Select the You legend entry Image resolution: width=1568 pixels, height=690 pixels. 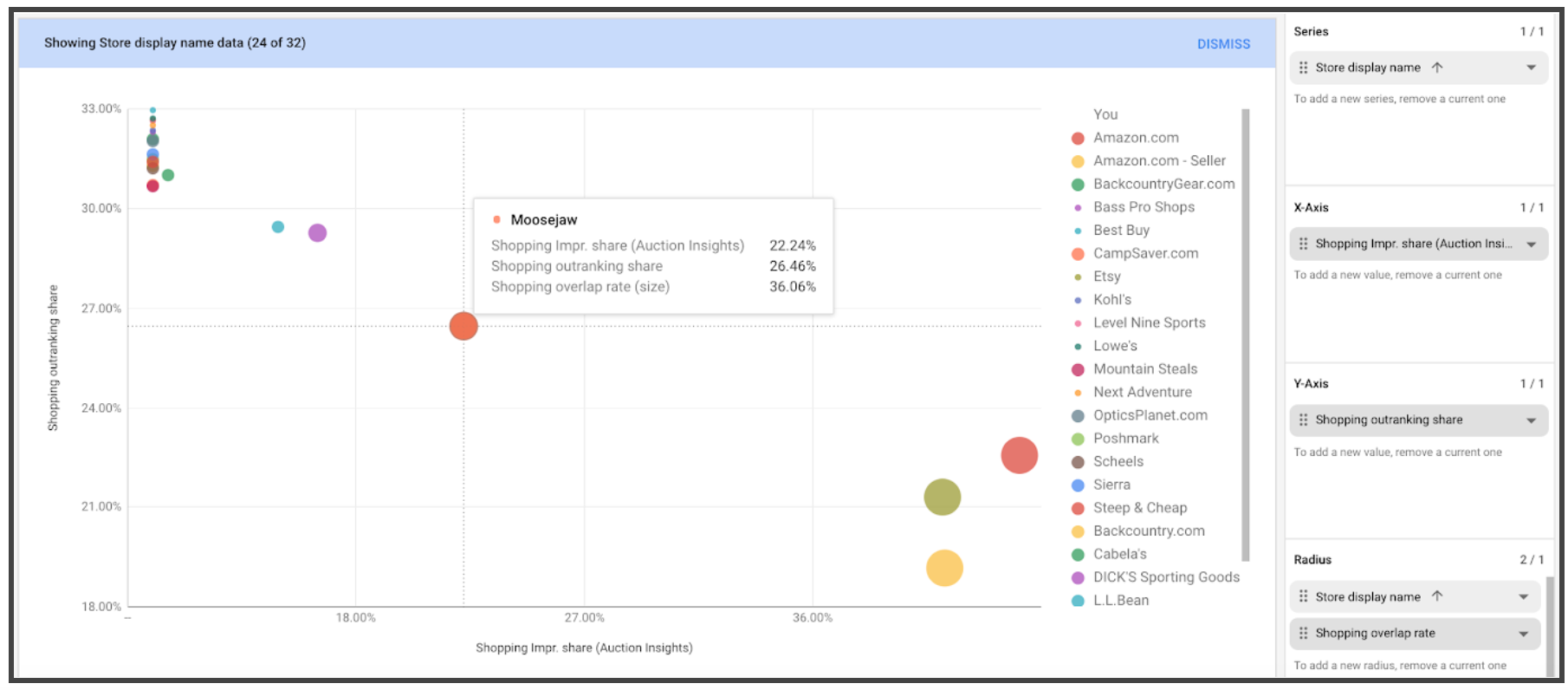(x=1105, y=114)
